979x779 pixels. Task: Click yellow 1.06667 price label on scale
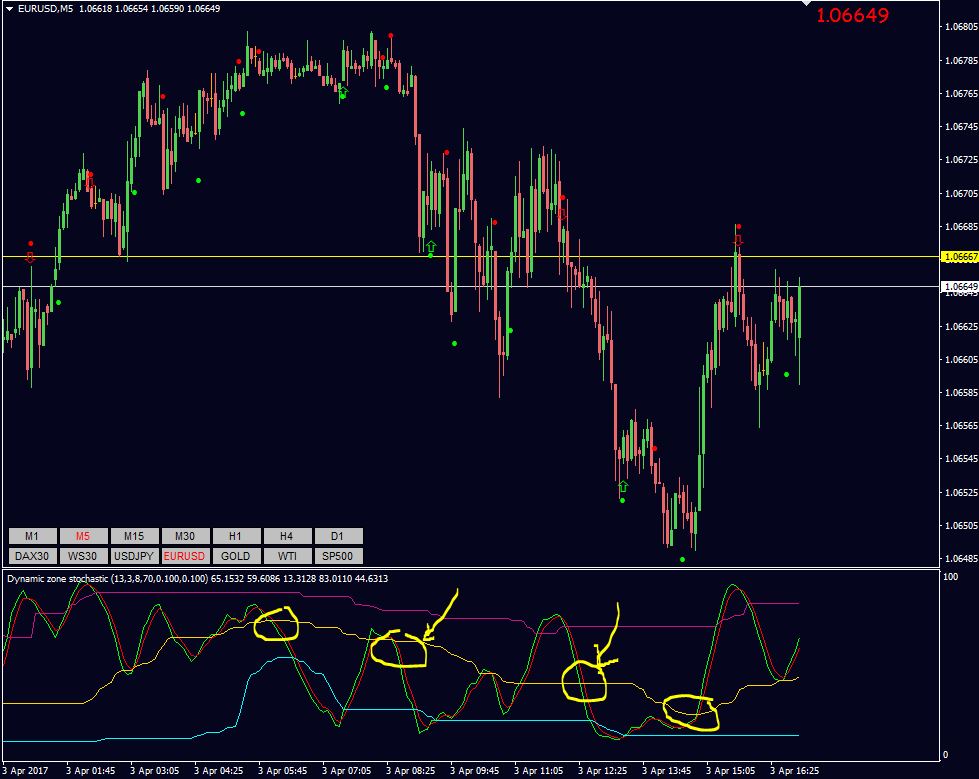pos(960,257)
